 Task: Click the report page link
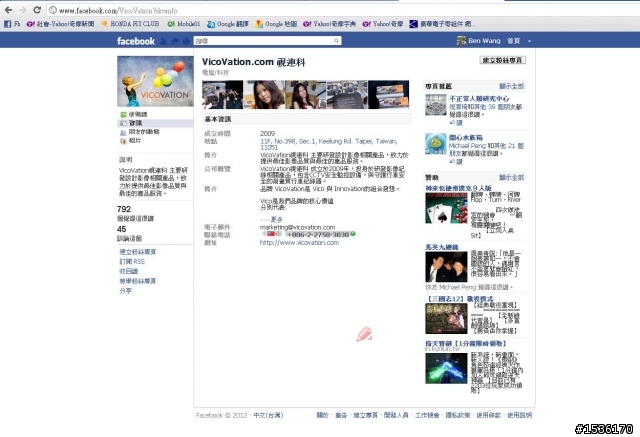(138, 281)
